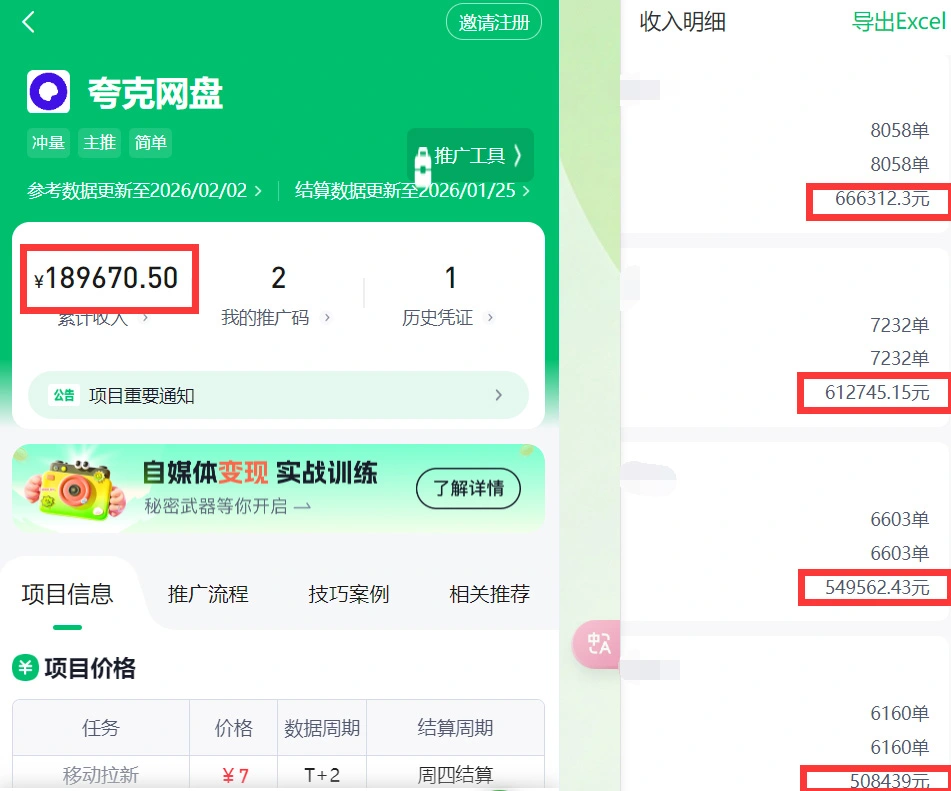
Task: Tap the yen icon beside 项目价格
Action: click(x=25, y=668)
